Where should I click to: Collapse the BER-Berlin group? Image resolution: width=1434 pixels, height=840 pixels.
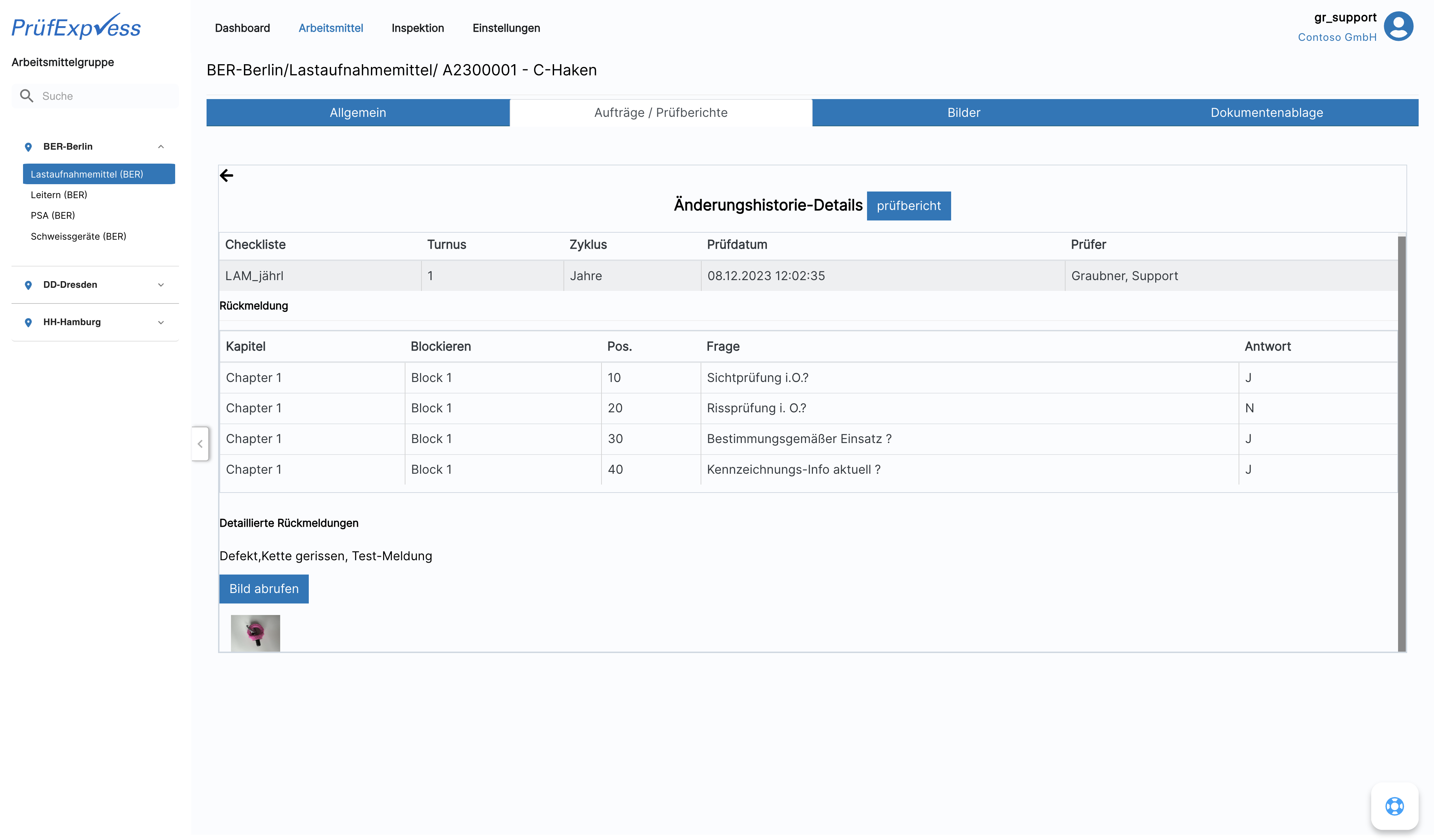pos(161,147)
